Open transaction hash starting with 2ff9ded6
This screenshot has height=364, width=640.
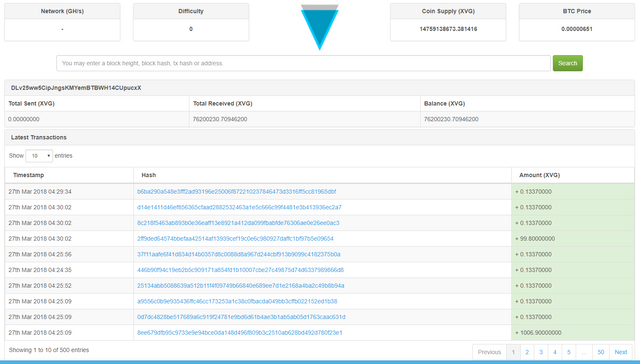pos(235,239)
